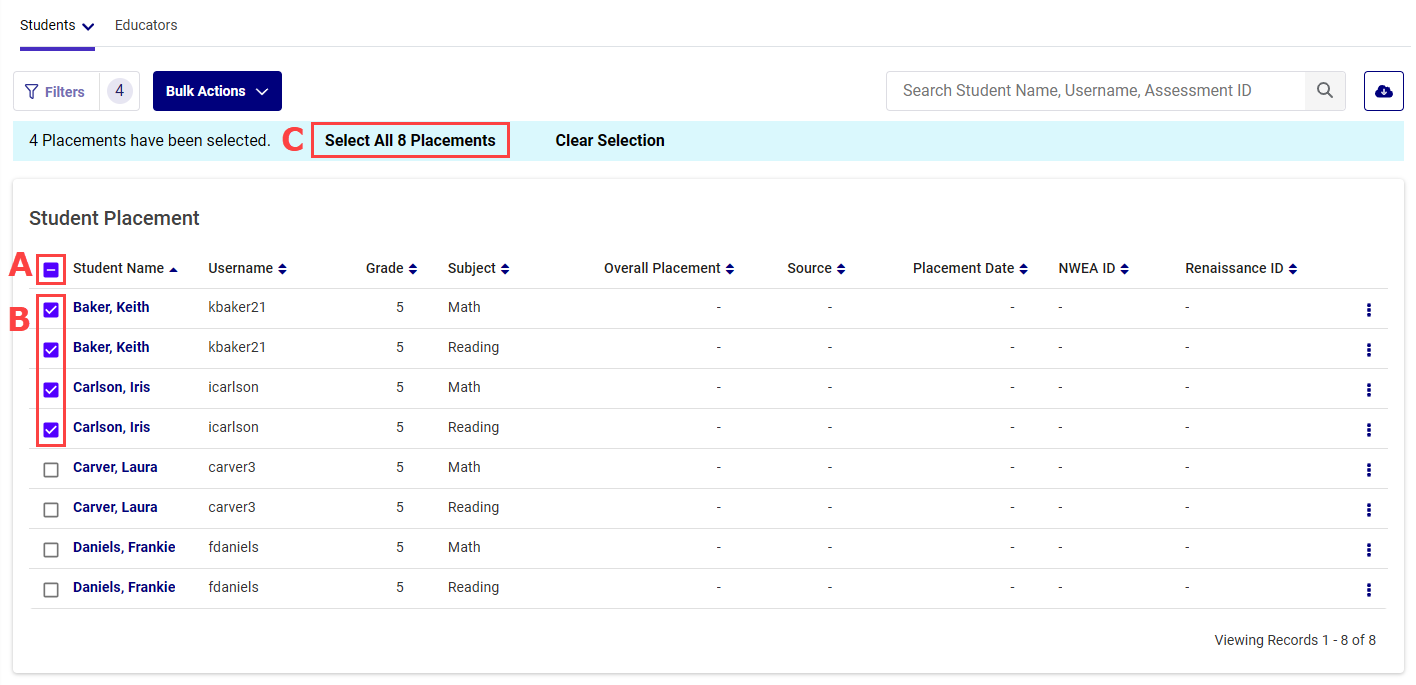Image resolution: width=1416 pixels, height=685 pixels.
Task: Open the Baker, Keith student link
Action: [x=111, y=307]
